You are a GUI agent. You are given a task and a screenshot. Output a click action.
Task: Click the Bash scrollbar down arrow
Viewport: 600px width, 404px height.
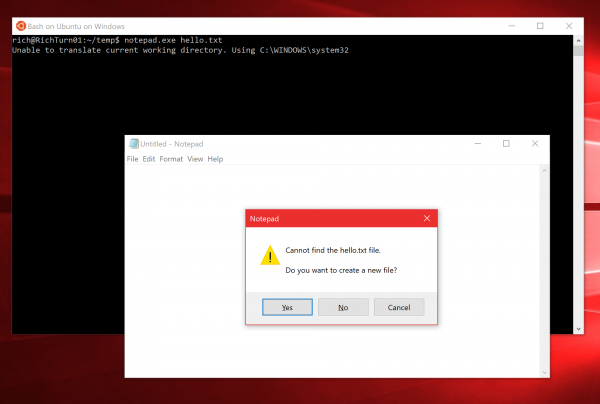[579, 329]
